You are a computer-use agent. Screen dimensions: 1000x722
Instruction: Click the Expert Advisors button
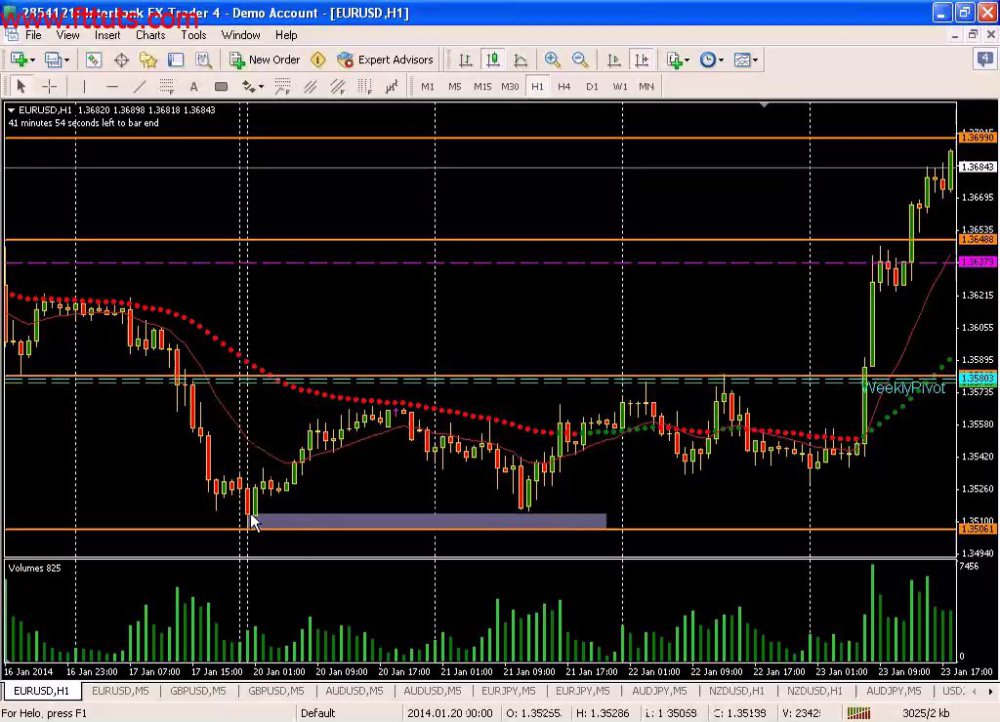[385, 60]
